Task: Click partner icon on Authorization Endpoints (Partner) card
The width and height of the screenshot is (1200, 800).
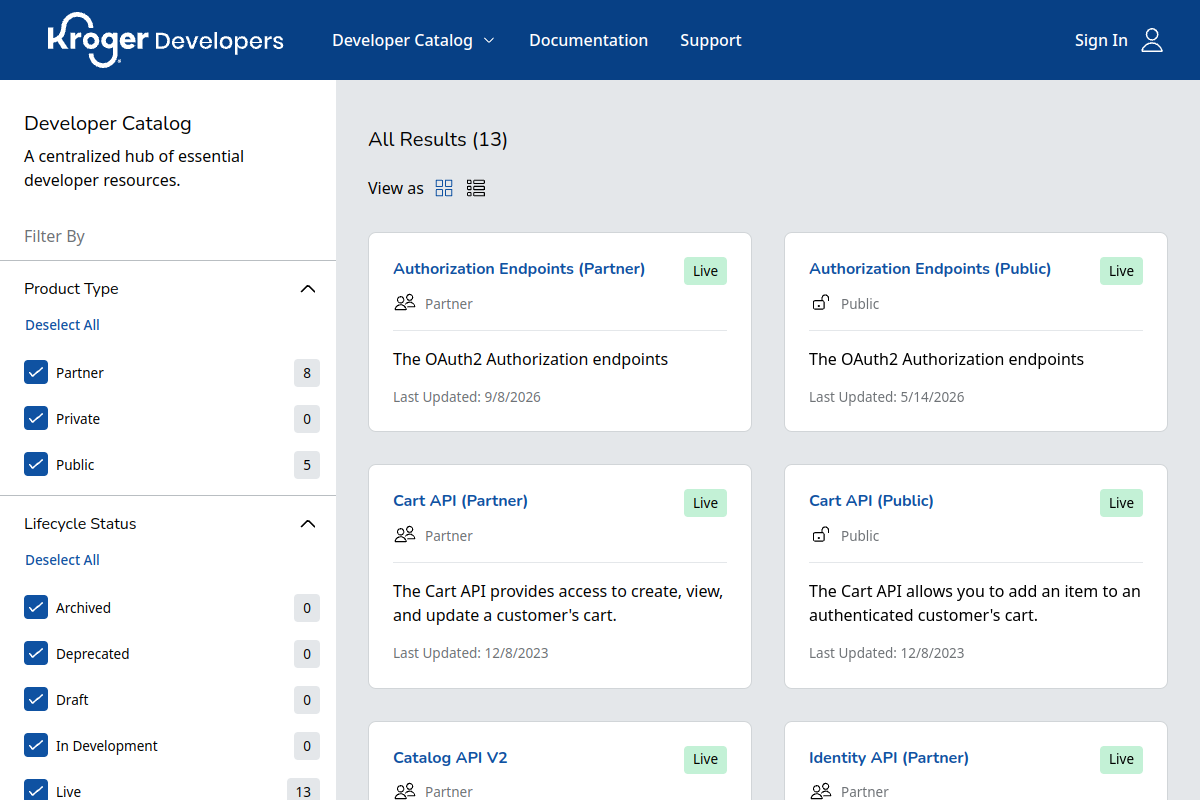Action: pos(404,303)
